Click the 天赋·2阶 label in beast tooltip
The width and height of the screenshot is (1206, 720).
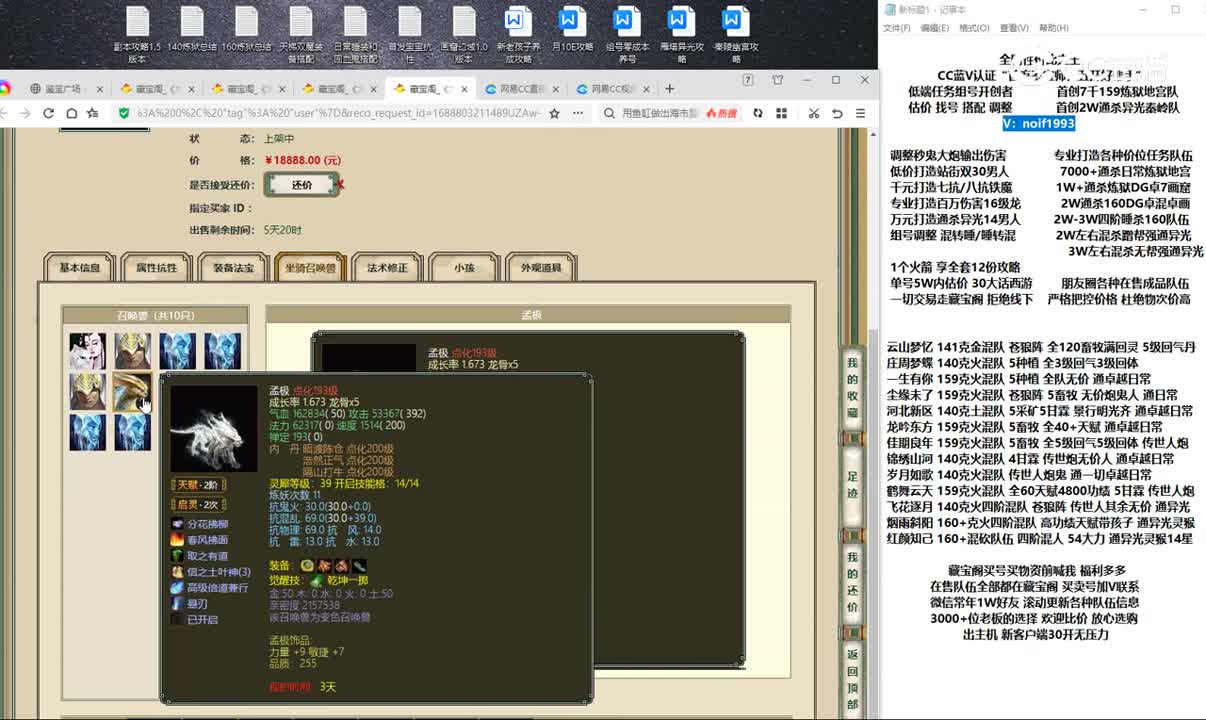[197, 485]
